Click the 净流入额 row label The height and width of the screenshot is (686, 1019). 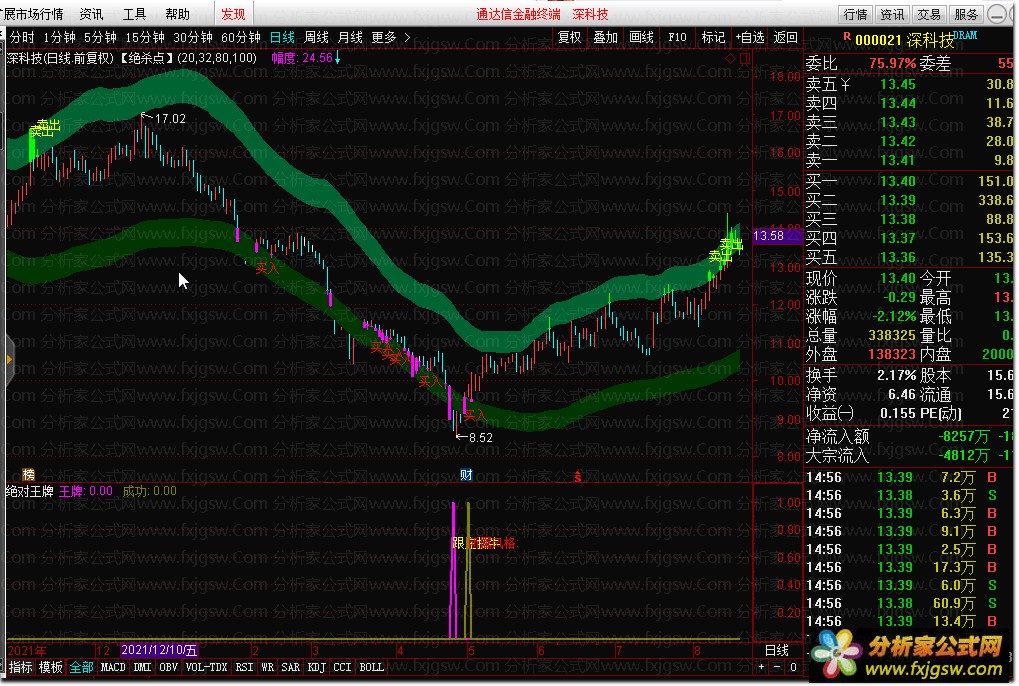pyautogui.click(x=838, y=436)
